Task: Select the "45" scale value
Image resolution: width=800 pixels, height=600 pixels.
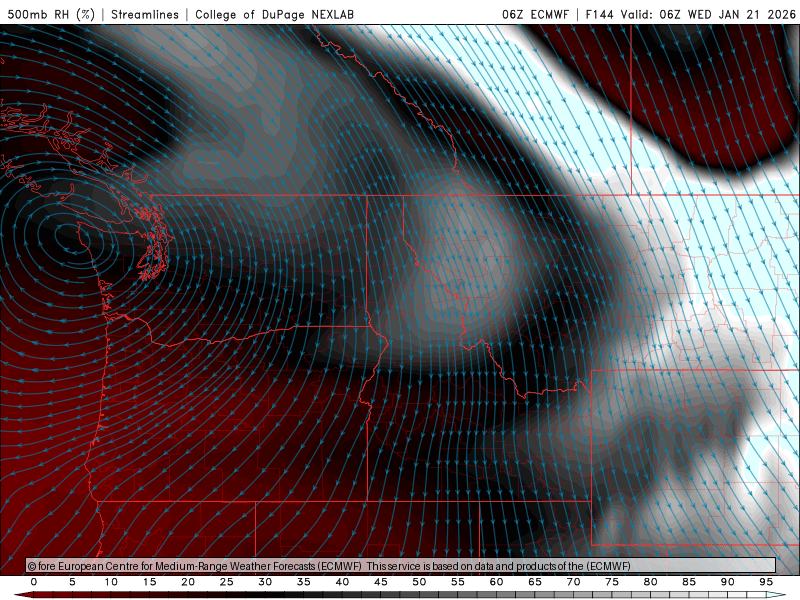Action: pos(381,582)
